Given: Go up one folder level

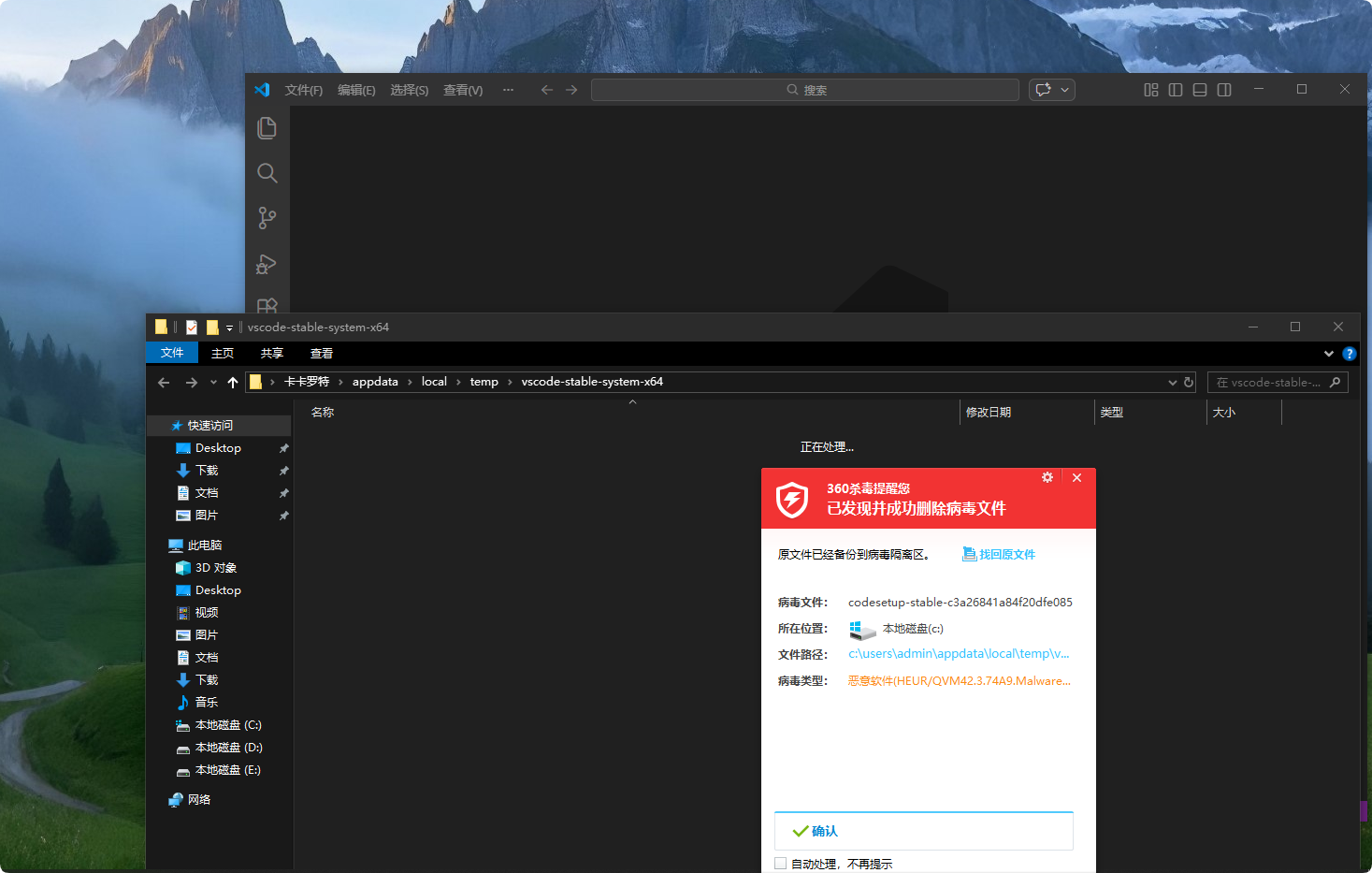Looking at the screenshot, I should click(233, 382).
